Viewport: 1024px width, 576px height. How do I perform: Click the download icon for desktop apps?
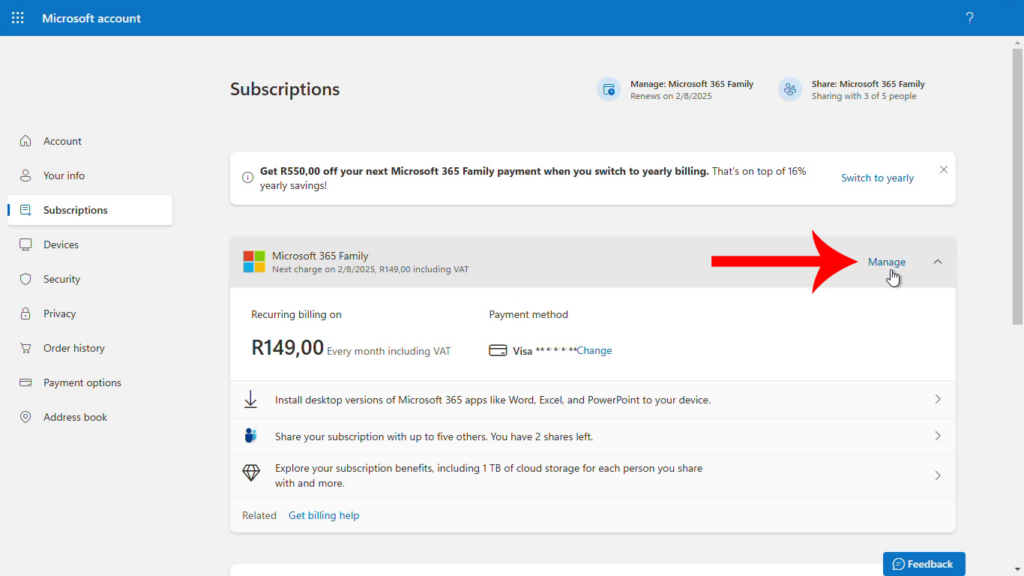coord(251,399)
